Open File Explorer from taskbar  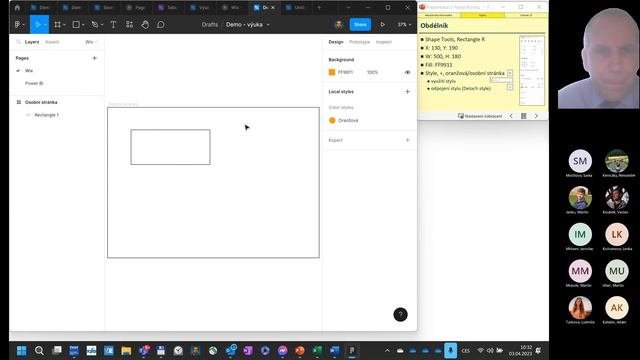[x=126, y=351]
